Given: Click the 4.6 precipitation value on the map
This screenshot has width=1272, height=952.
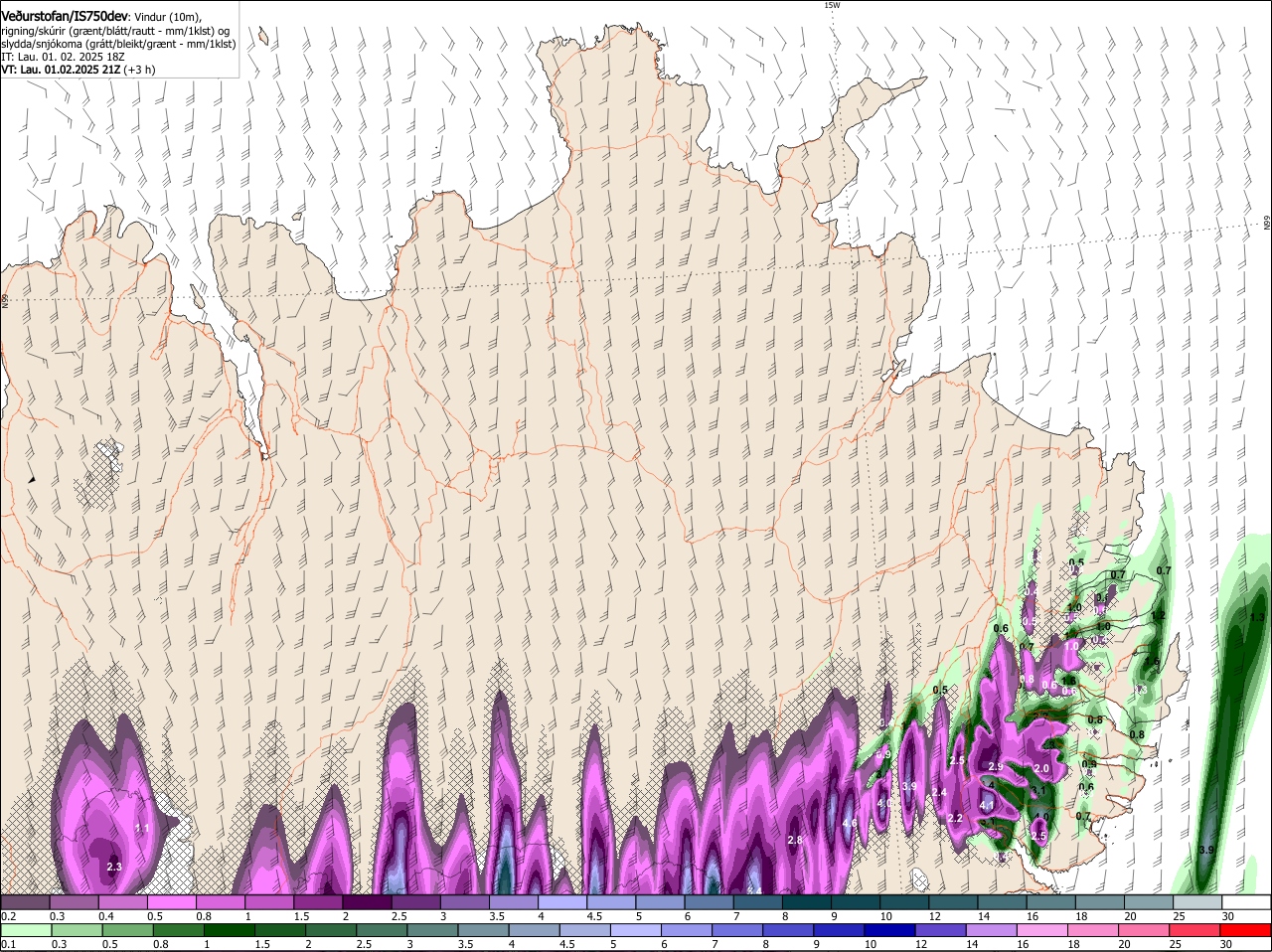Looking at the screenshot, I should [850, 823].
